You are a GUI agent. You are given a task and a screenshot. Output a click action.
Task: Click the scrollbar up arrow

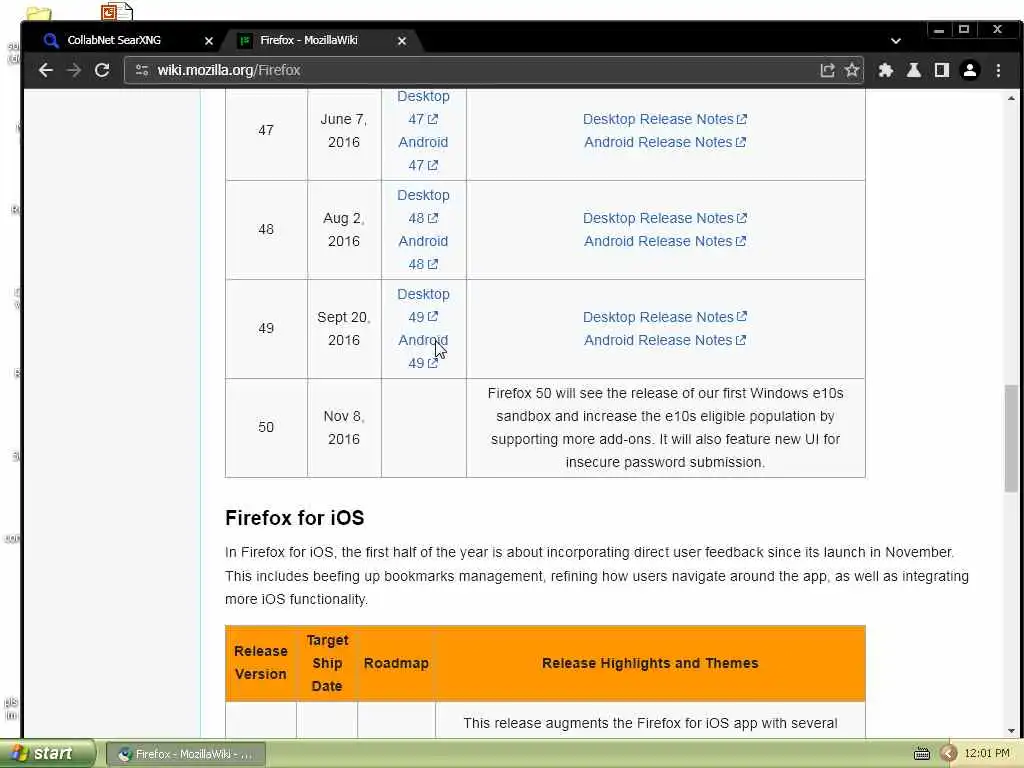(1011, 98)
